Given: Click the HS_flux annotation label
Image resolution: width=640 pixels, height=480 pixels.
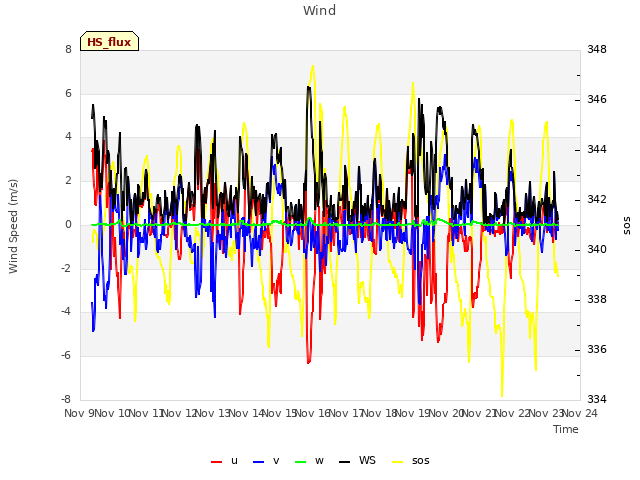Looking at the screenshot, I should tap(109, 41).
